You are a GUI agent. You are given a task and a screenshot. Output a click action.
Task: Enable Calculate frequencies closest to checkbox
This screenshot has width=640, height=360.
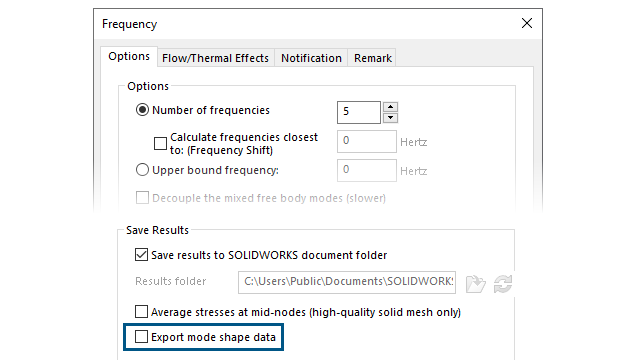pyautogui.click(x=160, y=143)
